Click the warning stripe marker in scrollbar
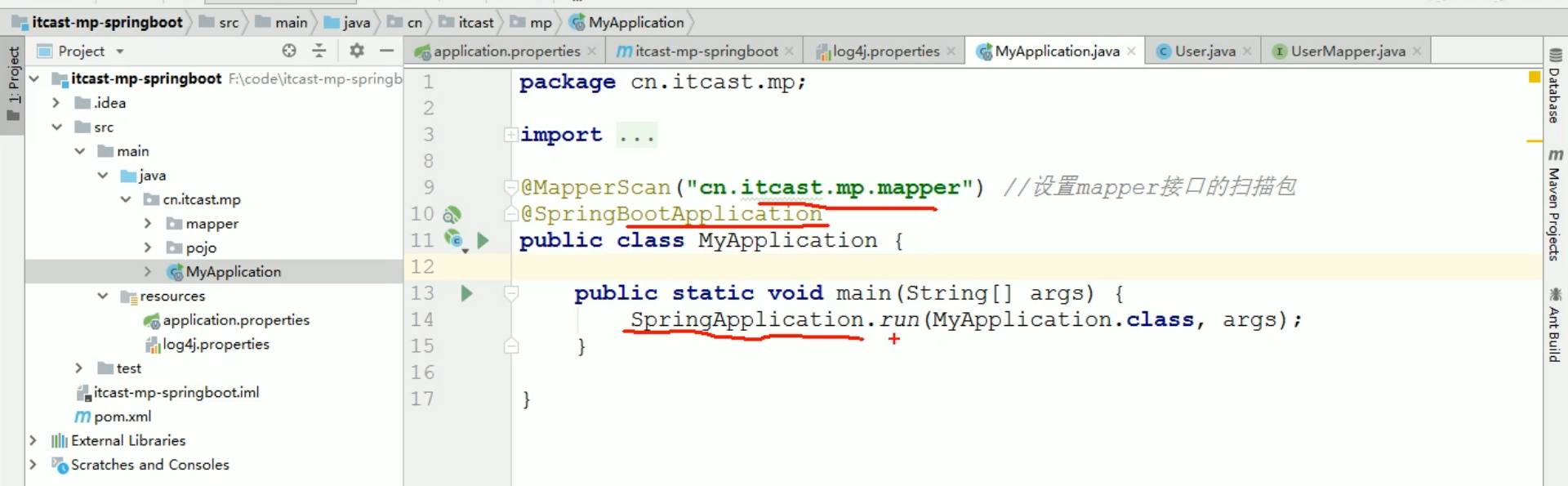The width and height of the screenshot is (1568, 486). click(1534, 141)
